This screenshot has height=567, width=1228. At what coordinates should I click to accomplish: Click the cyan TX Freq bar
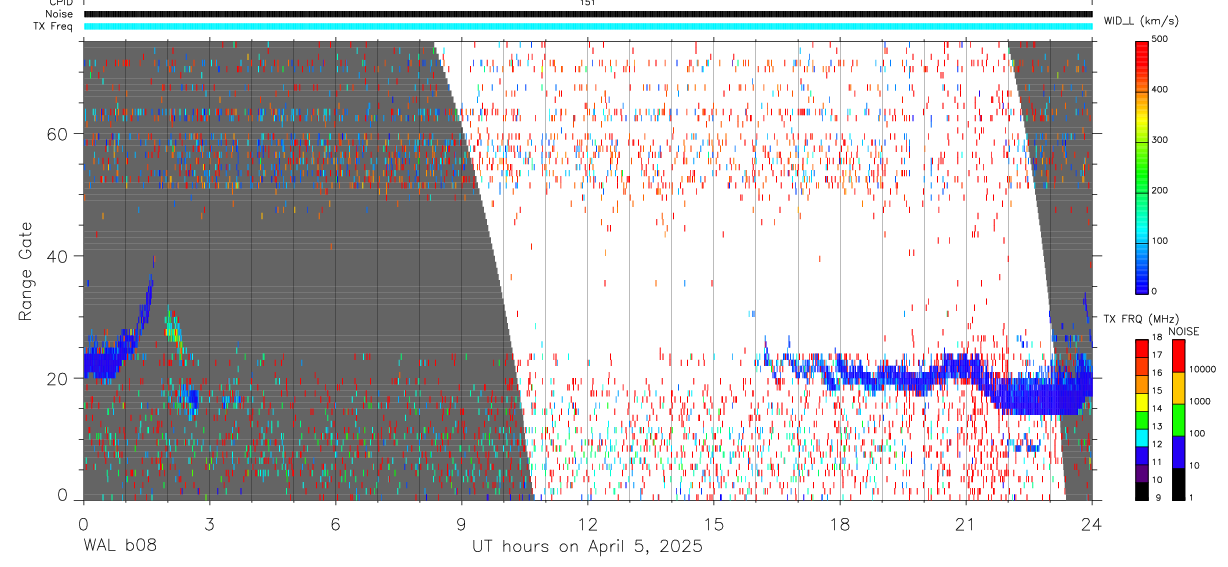(x=587, y=26)
